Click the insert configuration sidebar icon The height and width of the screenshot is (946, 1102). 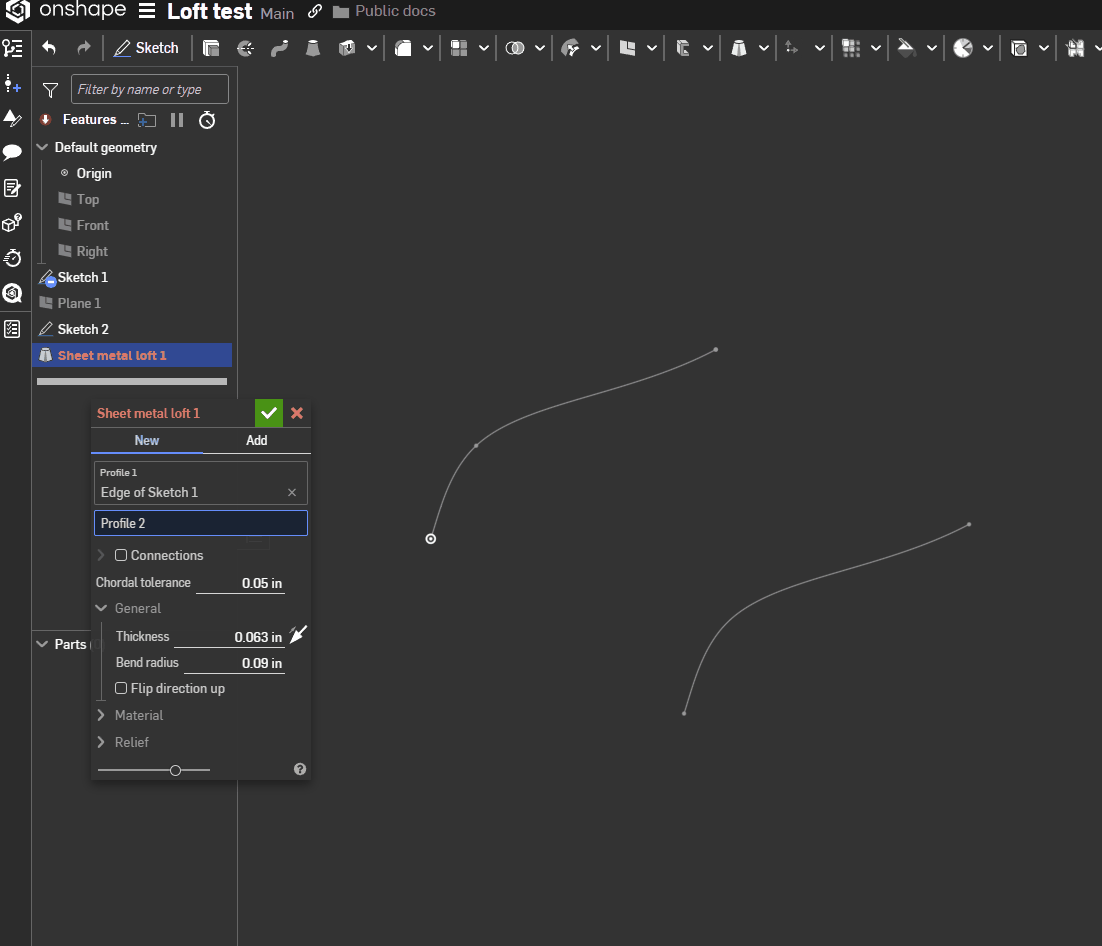click(x=13, y=83)
